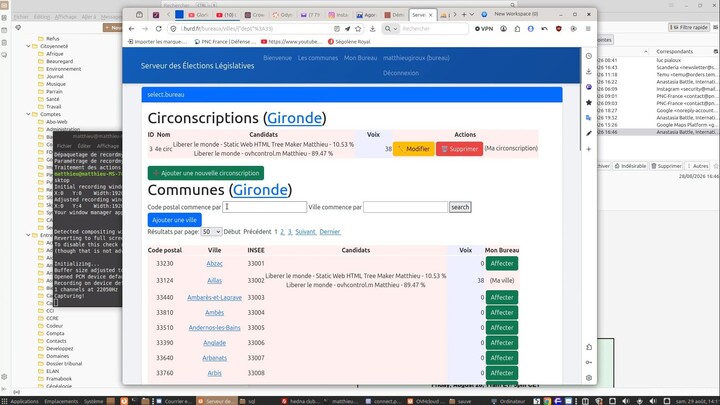
Task: Add a sidebar panel with the plus icon
Action: [x=589, y=149]
